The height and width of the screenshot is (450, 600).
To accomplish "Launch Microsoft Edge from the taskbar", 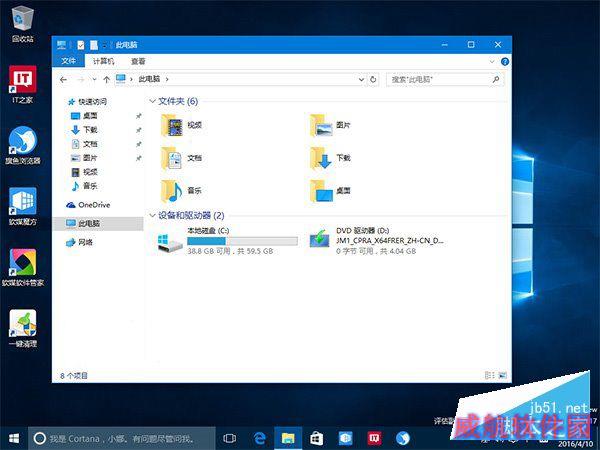I will [259, 438].
